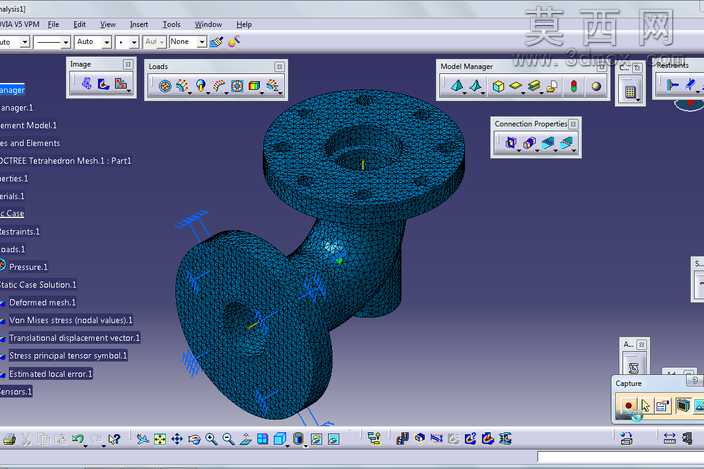This screenshot has width=704, height=469.
Task: Apply the Clamp restraint icon
Action: 672,84
